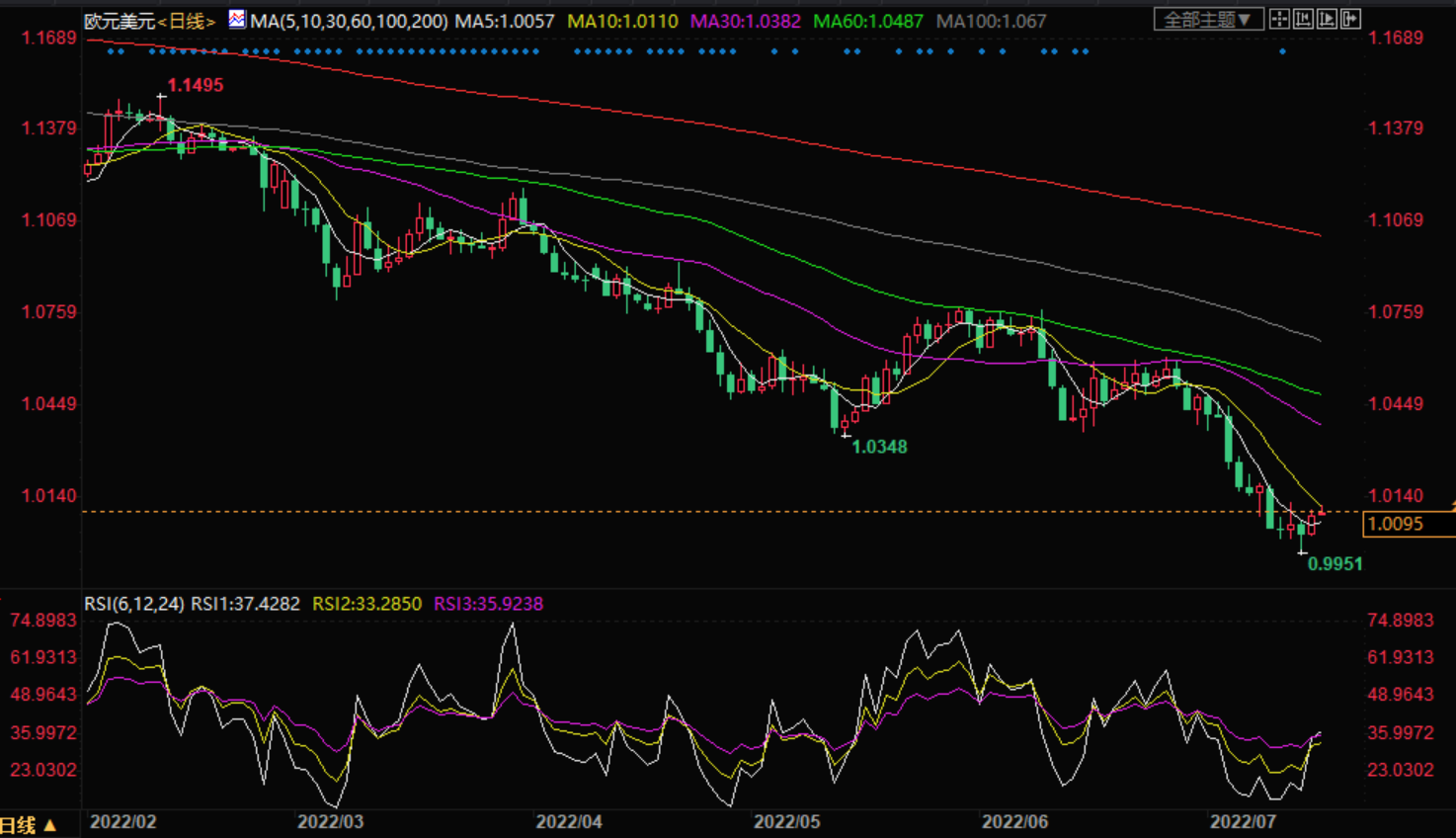Viewport: 1456px width, 838px height.
Task: Select the MA5:1.0057 legend entry
Action: click(x=504, y=21)
